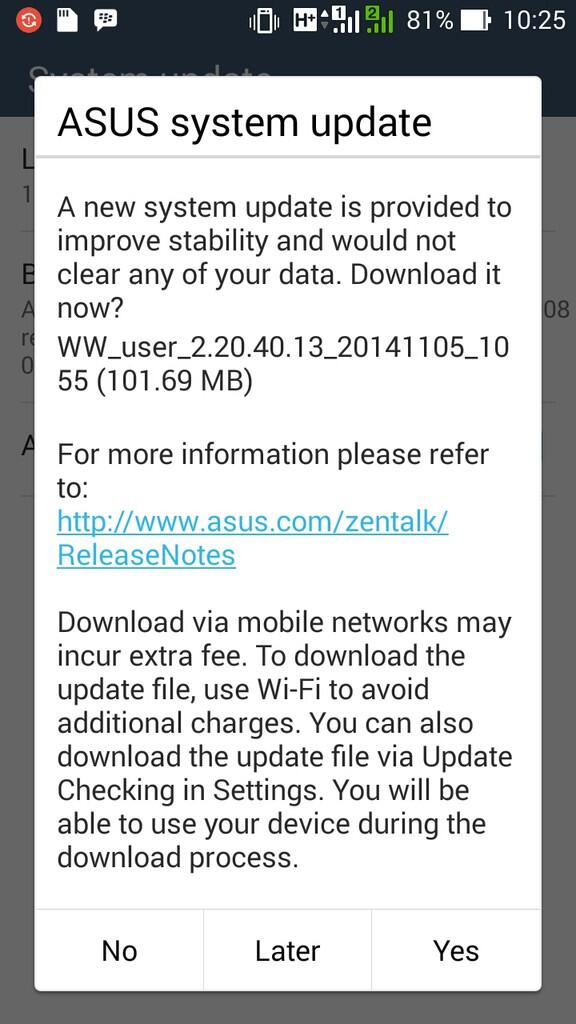Tap the WW_user_2.20.40.13 firmware version text
Screen dimensions: 576x1024
click(283, 364)
